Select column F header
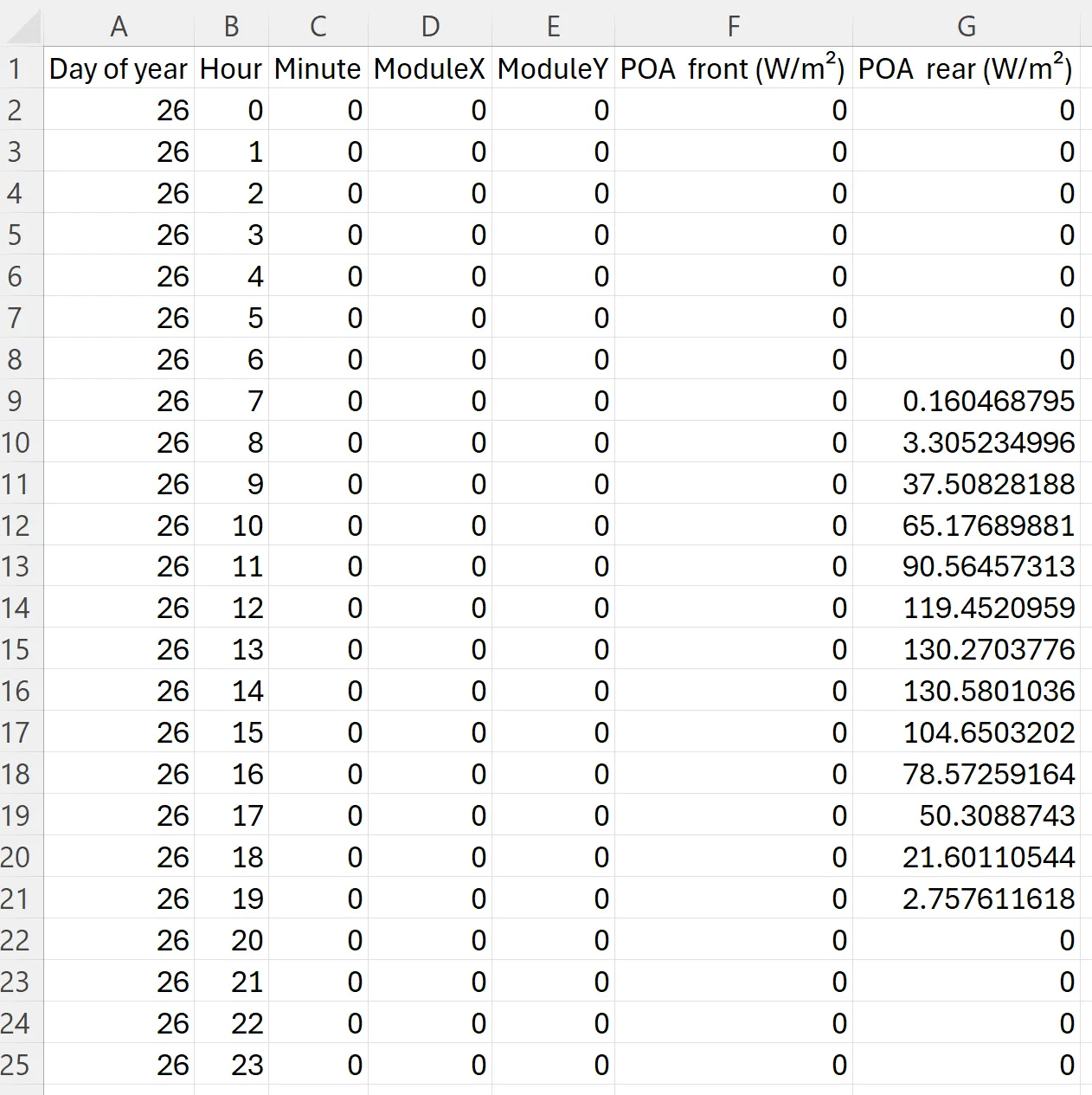The width and height of the screenshot is (1092, 1095). (x=733, y=26)
